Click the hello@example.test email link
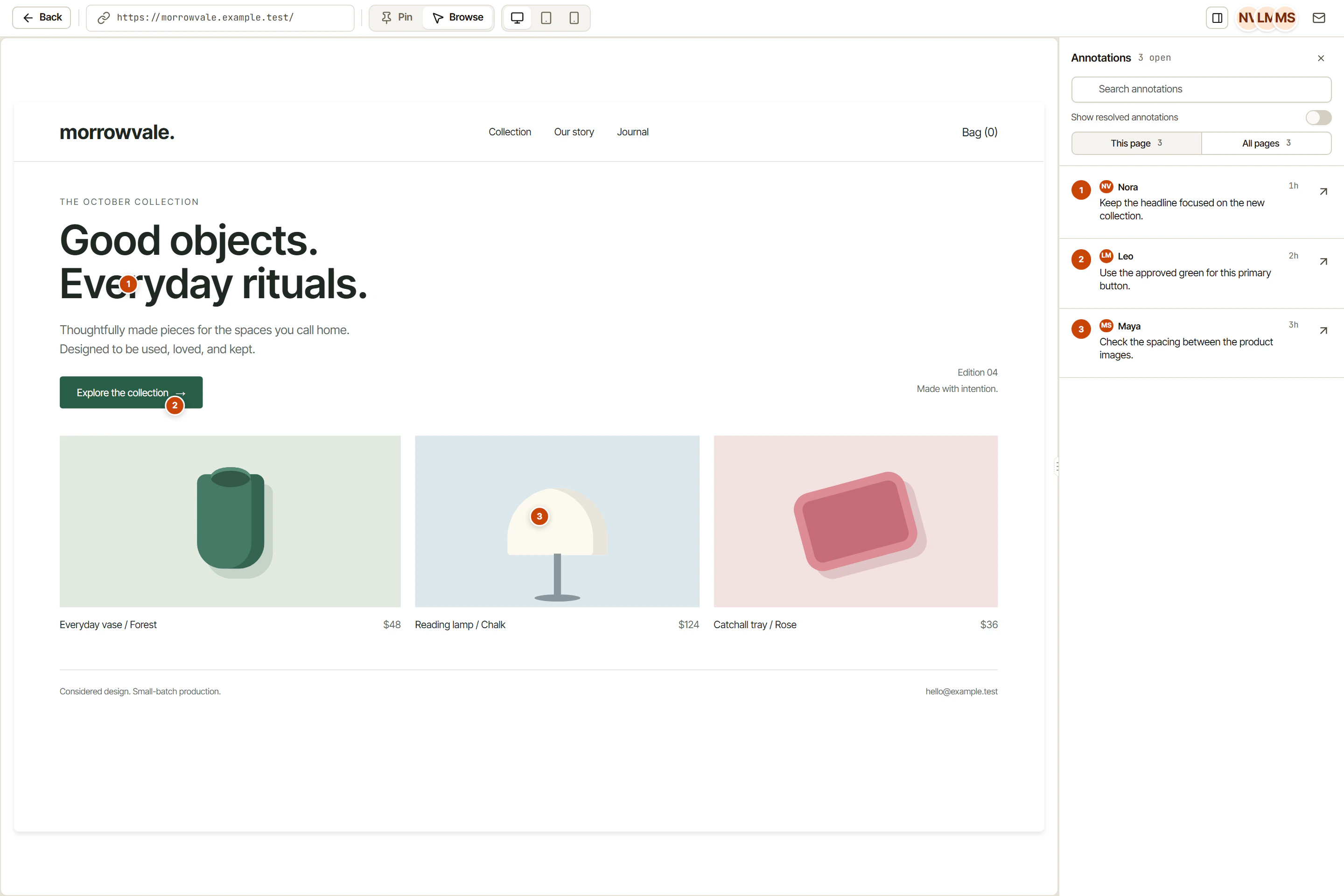Viewport: 1344px width, 896px height. pos(961,692)
